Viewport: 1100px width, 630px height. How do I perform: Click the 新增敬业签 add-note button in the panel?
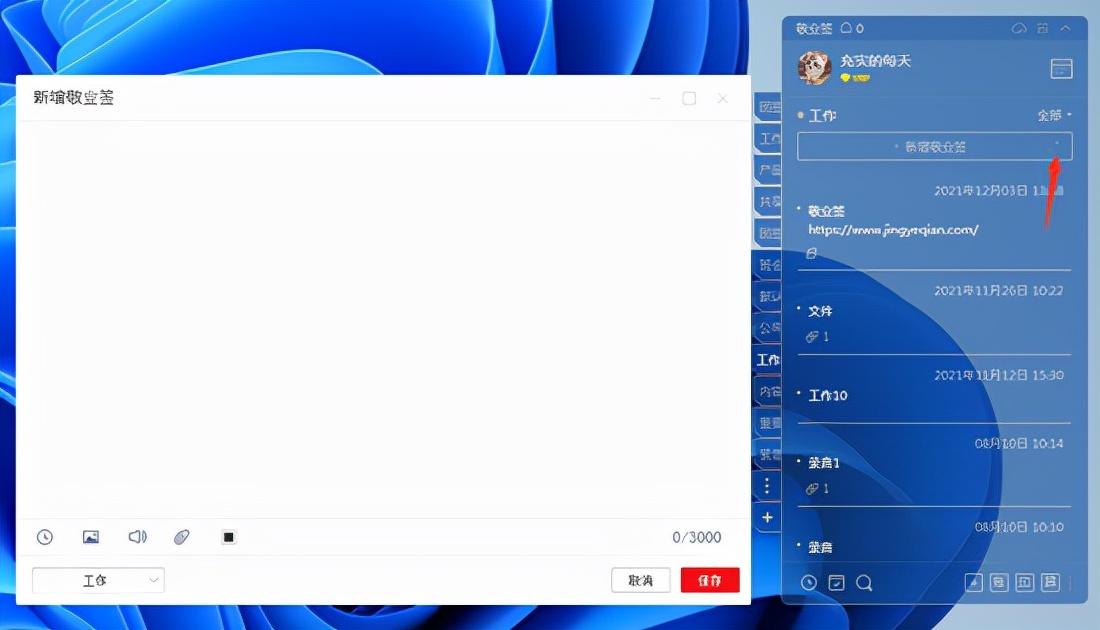pyautogui.click(x=934, y=147)
